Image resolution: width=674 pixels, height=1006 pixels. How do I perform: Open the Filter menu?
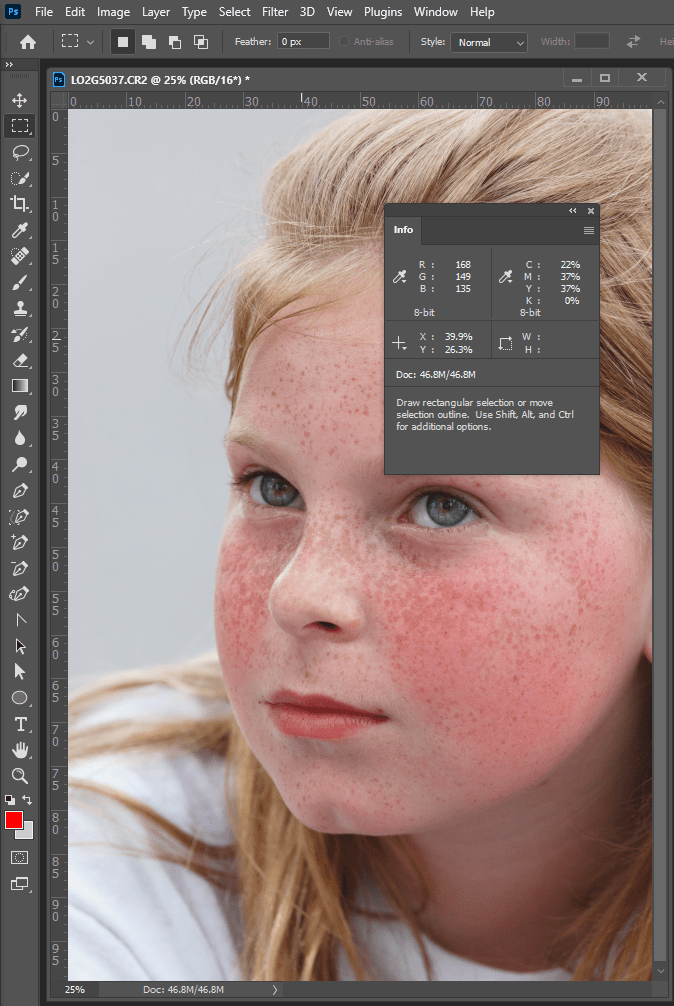pyautogui.click(x=274, y=12)
